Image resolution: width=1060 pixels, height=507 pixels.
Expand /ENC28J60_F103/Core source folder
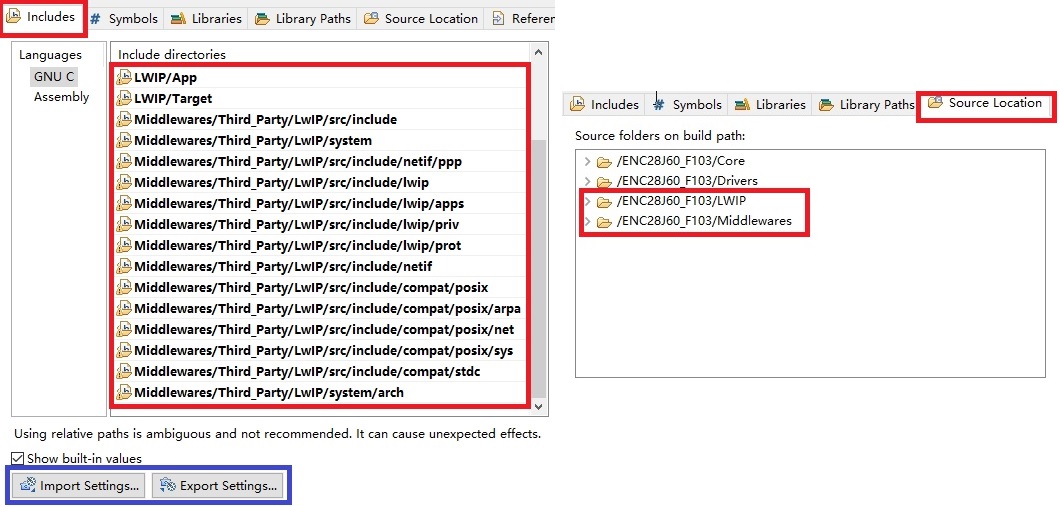(x=587, y=161)
